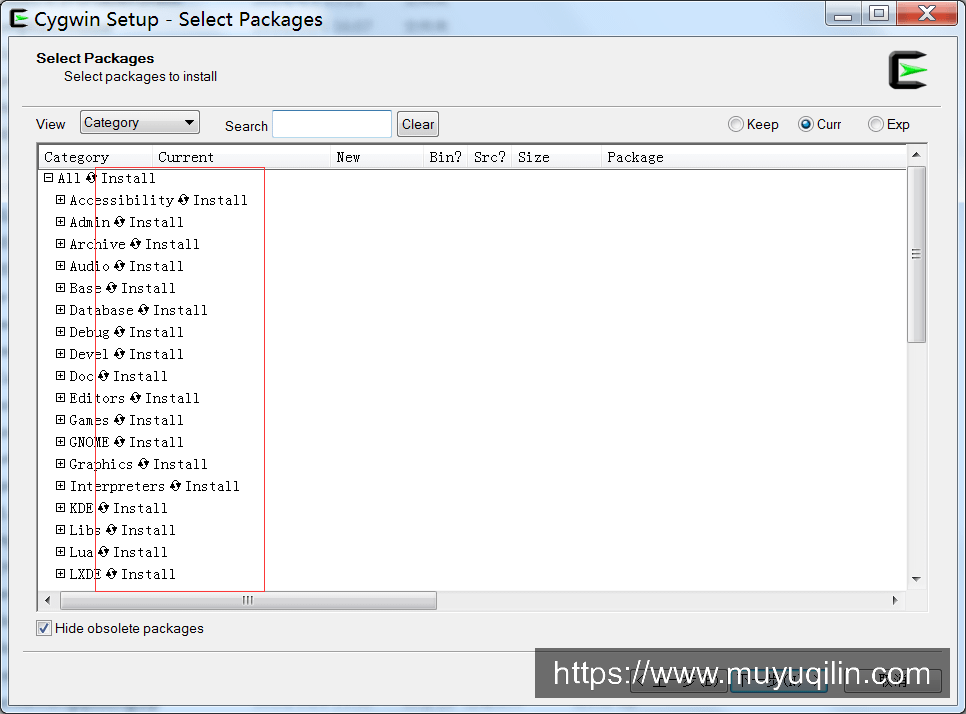Expand the Interpreters category
Viewport: 966px width, 714px height.
point(60,486)
